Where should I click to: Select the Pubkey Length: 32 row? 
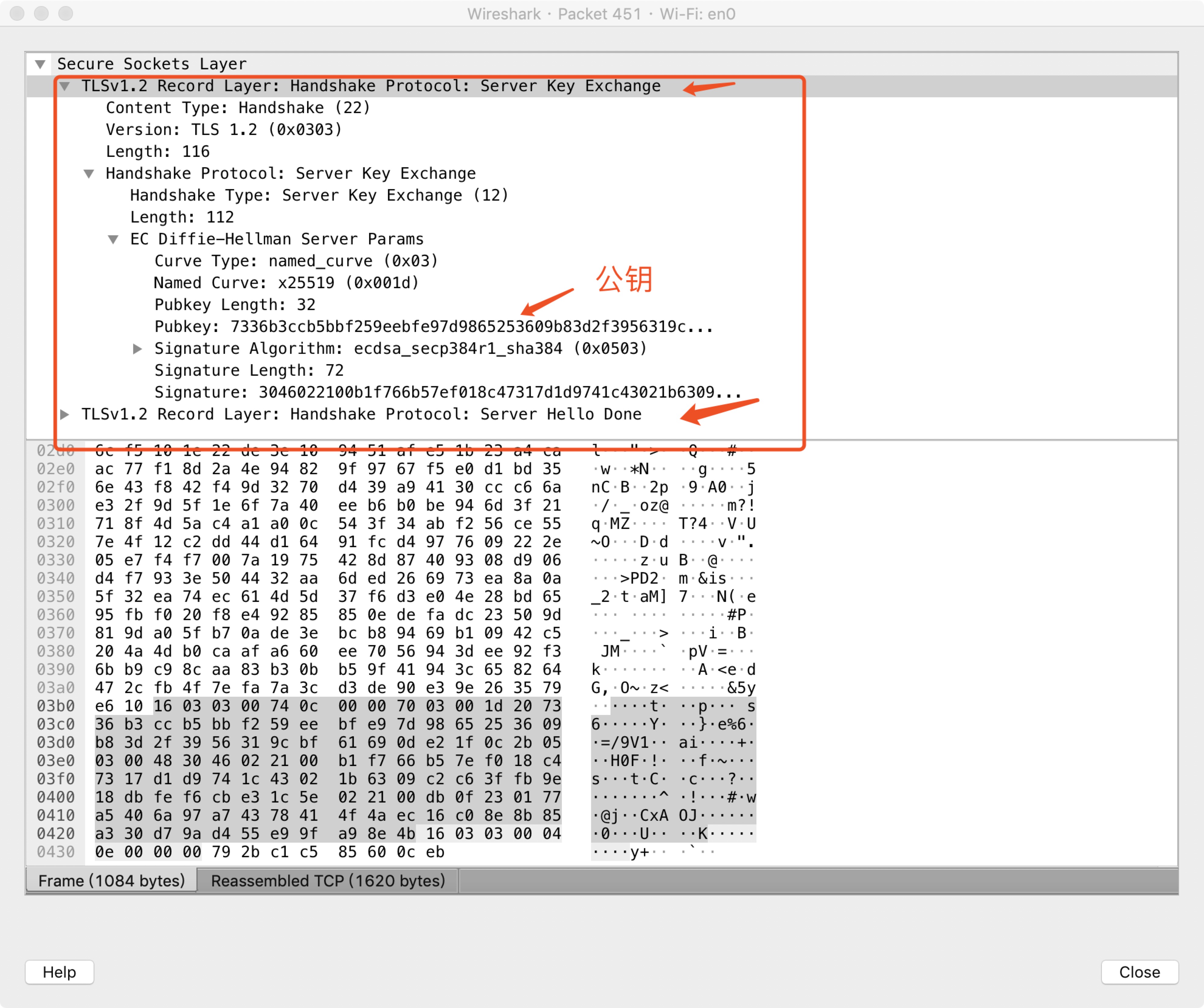point(234,305)
